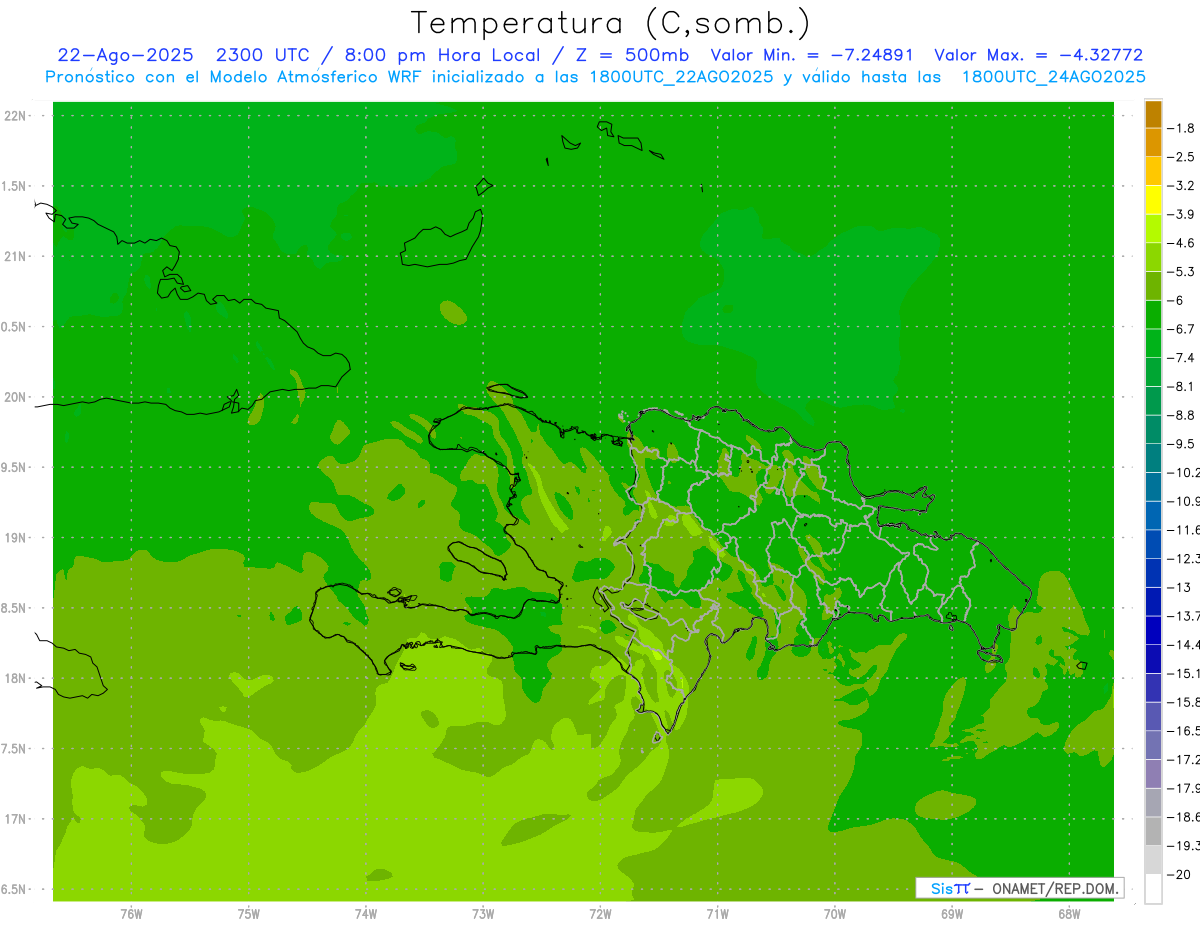Click the '73W' longitude label
The height and width of the screenshot is (927, 1200).
[483, 914]
